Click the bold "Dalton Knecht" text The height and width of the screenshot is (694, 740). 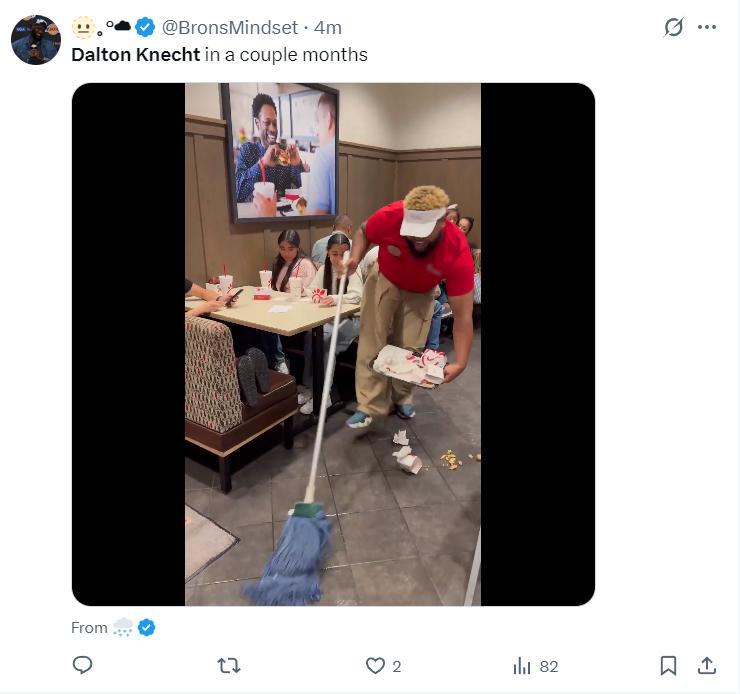(x=136, y=55)
